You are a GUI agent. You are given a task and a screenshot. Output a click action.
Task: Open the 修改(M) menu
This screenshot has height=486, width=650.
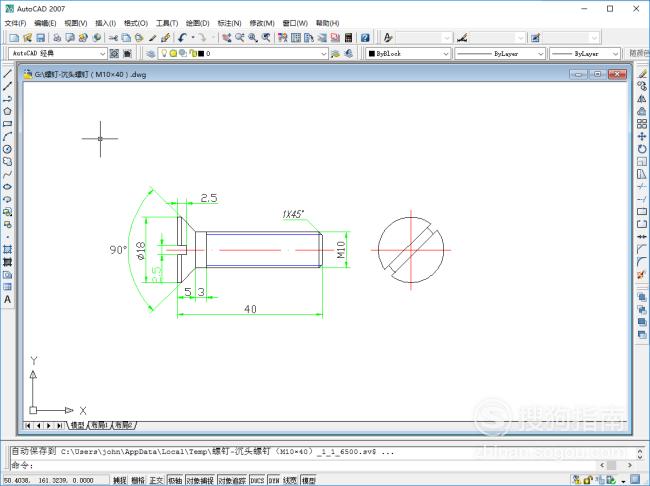pyautogui.click(x=262, y=23)
